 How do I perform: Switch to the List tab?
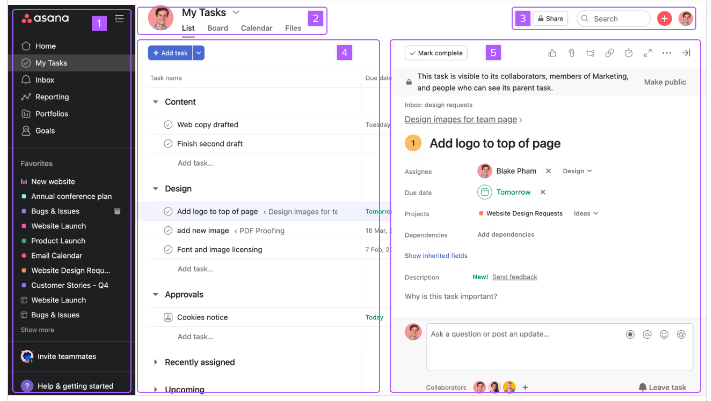click(188, 28)
